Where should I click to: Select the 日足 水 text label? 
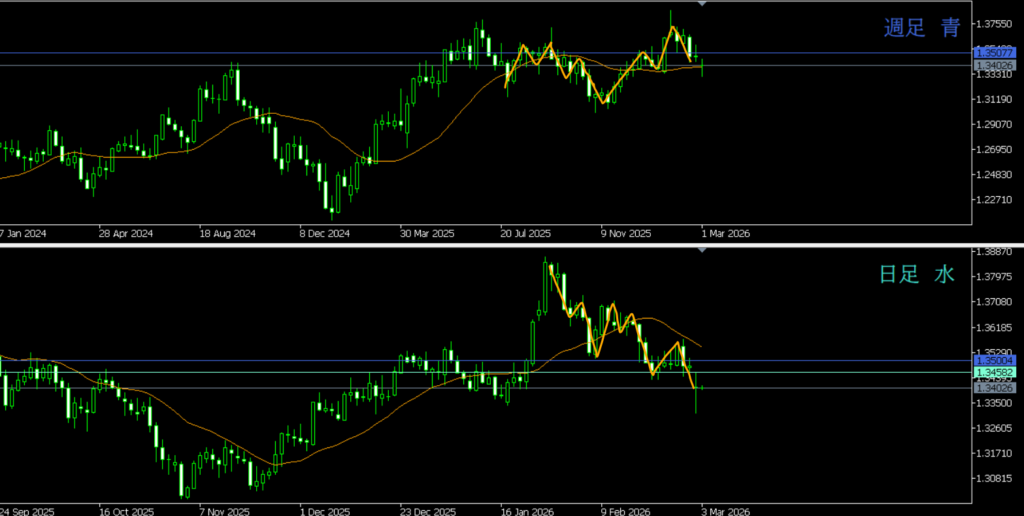pyautogui.click(x=917, y=274)
